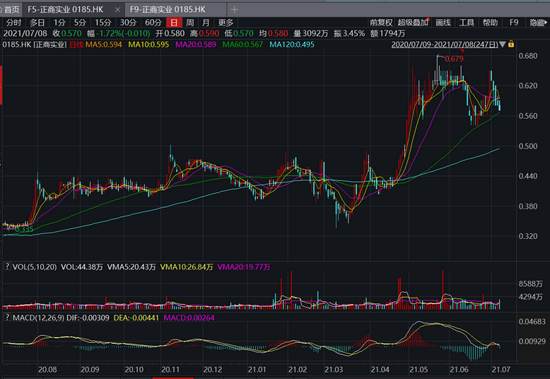Select 15分 fifteen-minute period
The height and width of the screenshot is (379, 550).
pyautogui.click(x=103, y=23)
